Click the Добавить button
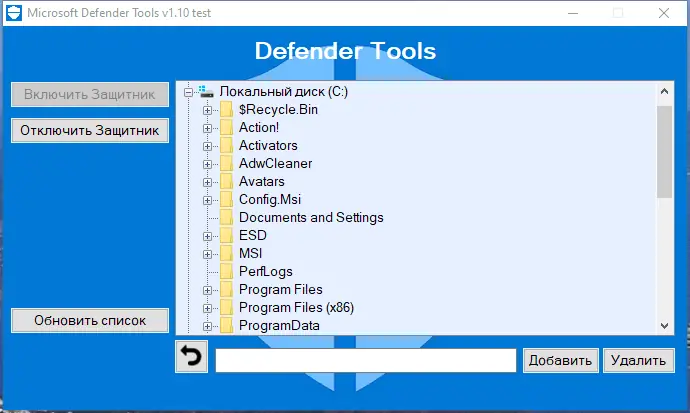This screenshot has height=413, width=690. pos(560,361)
